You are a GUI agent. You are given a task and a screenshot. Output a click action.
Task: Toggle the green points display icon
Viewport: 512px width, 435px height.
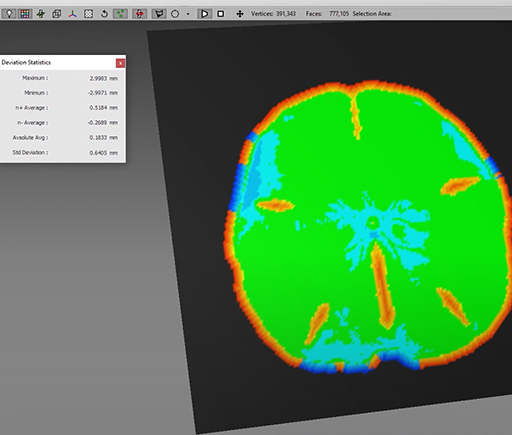point(120,14)
